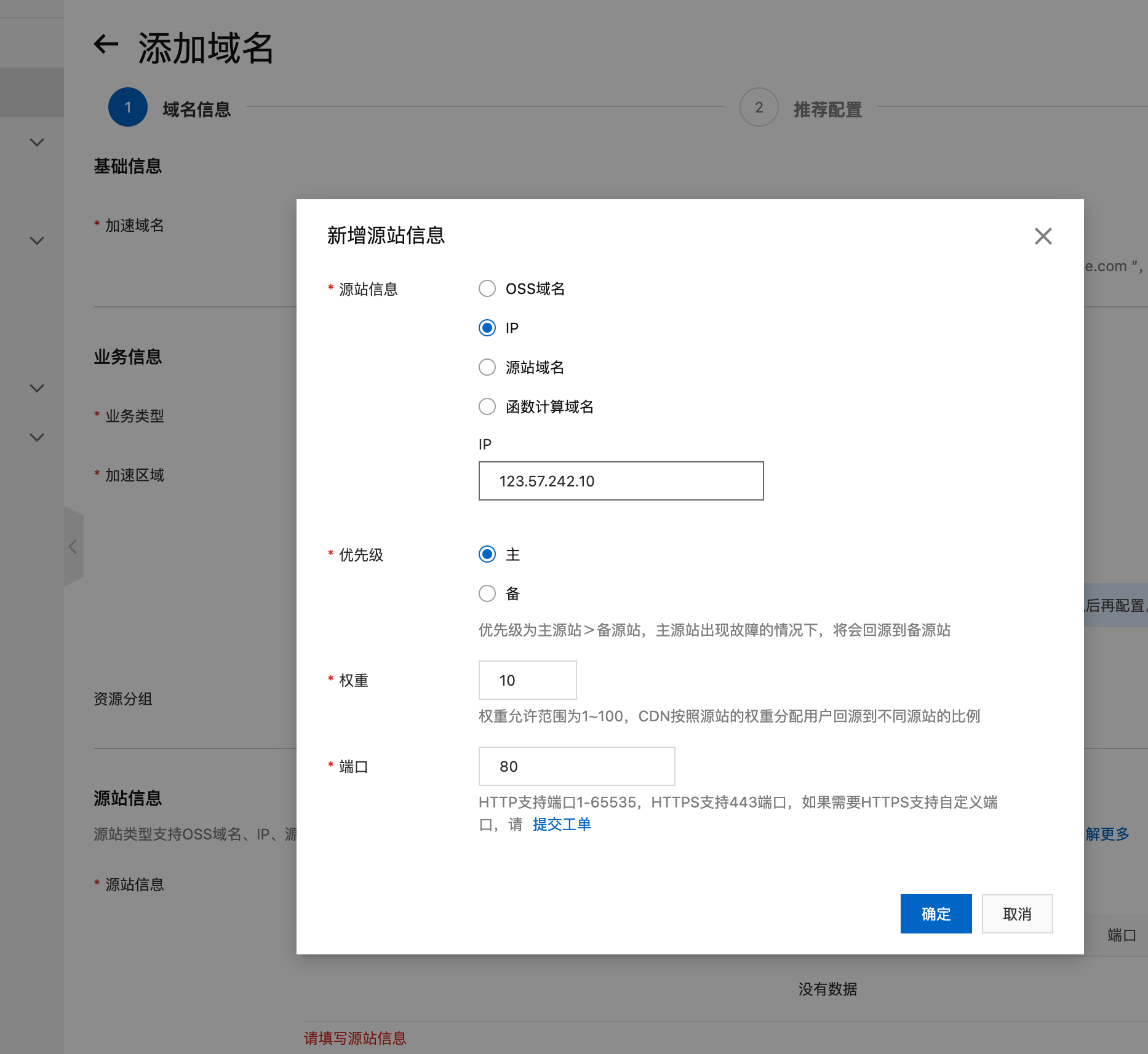Click the 取消 cancel button

pos(1017,914)
